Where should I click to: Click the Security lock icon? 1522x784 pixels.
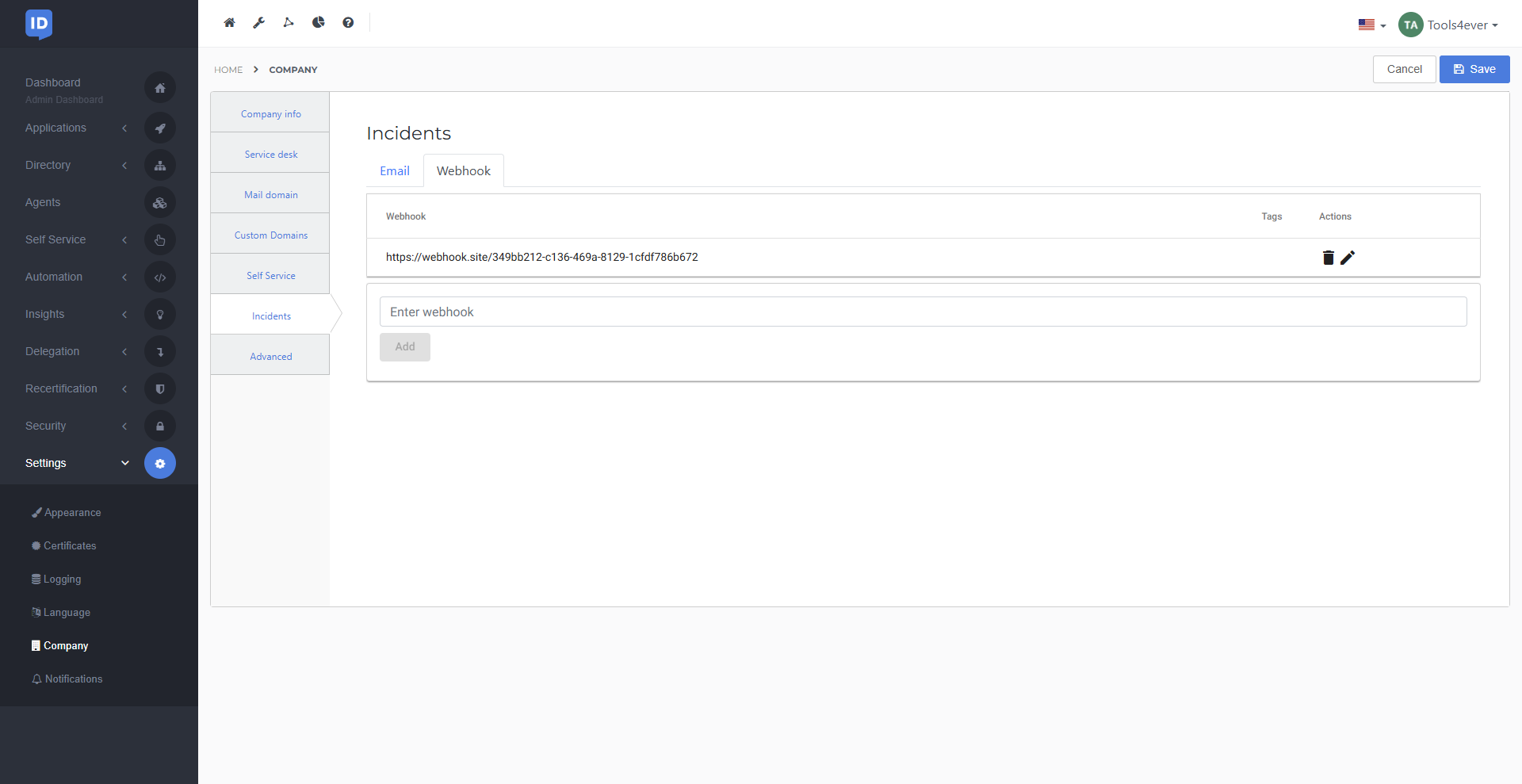(160, 426)
